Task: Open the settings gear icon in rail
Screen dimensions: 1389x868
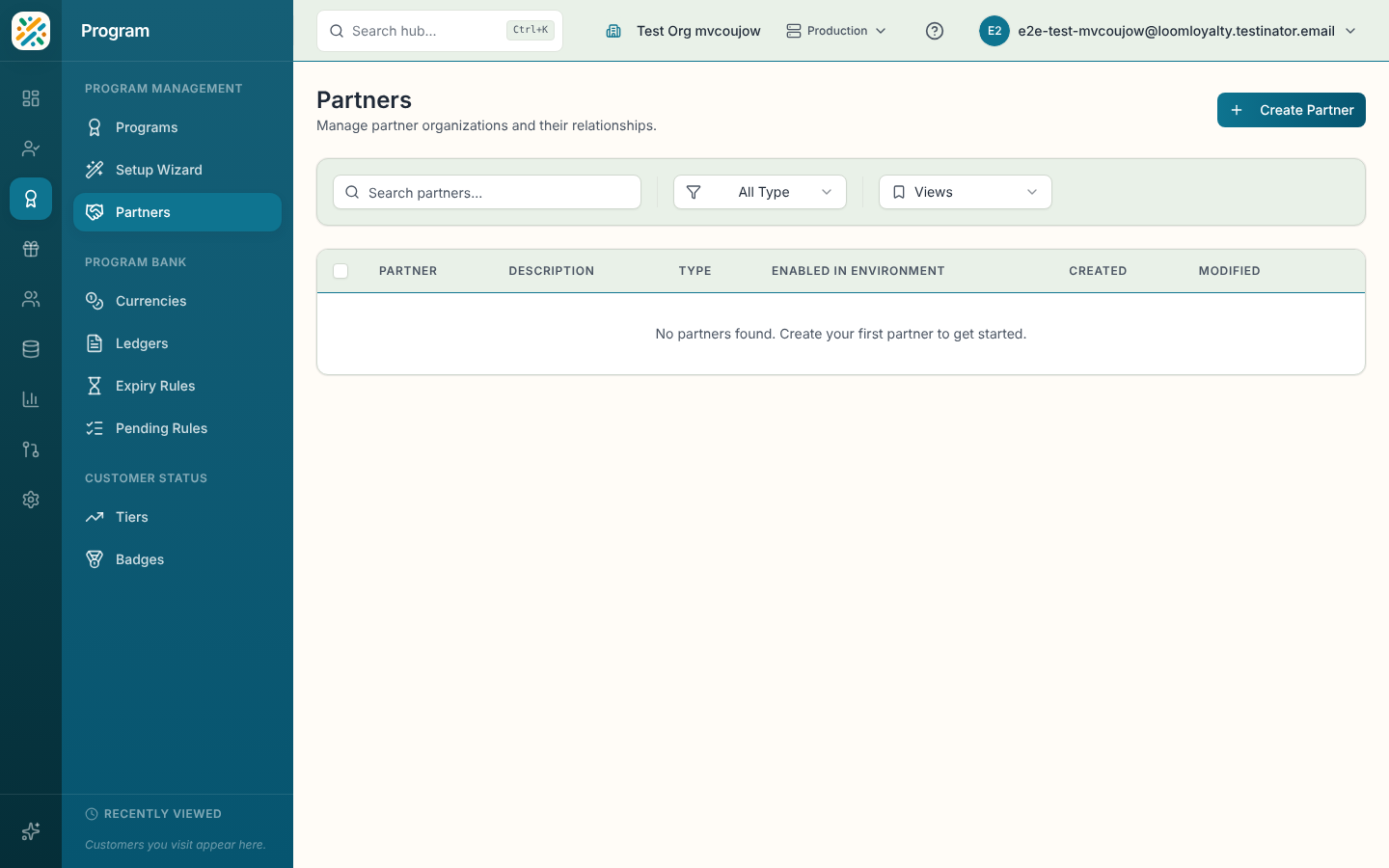Action: 31,500
